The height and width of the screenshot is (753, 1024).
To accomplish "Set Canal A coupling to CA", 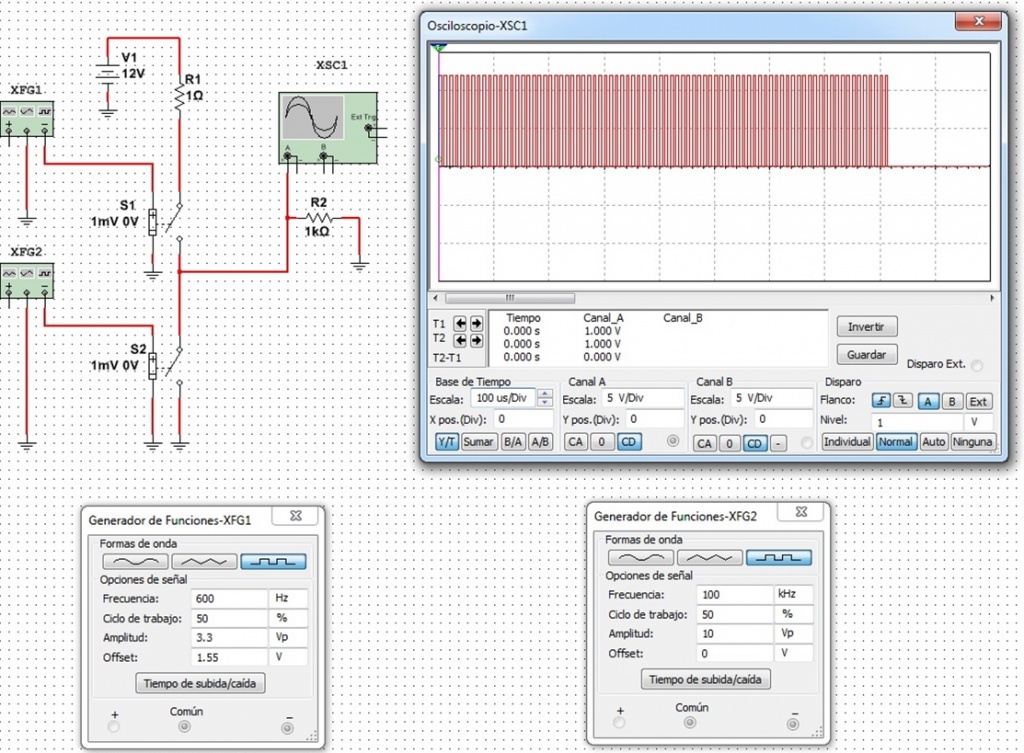I will (x=575, y=442).
